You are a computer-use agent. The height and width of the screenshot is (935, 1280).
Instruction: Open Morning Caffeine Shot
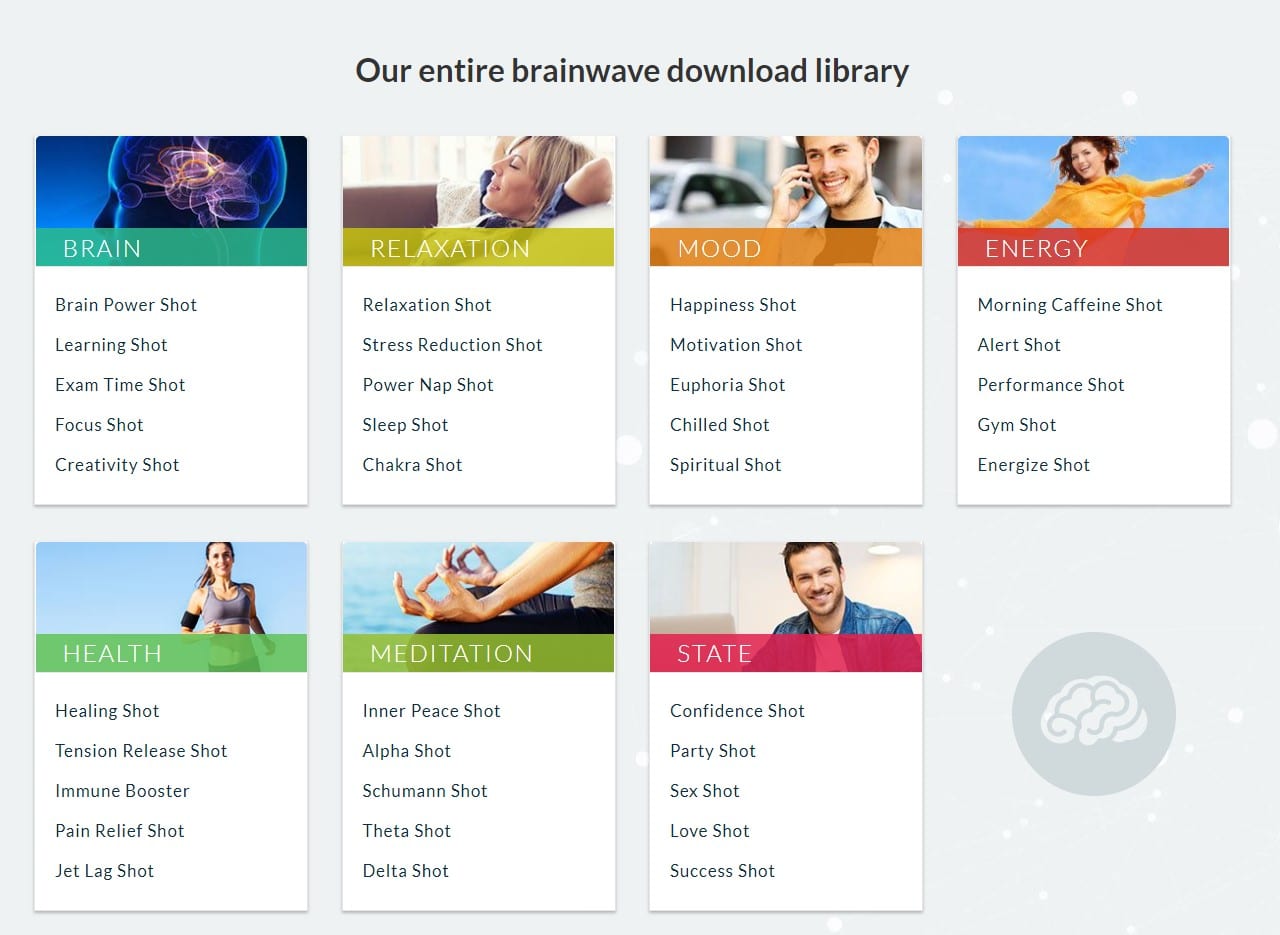[1070, 305]
